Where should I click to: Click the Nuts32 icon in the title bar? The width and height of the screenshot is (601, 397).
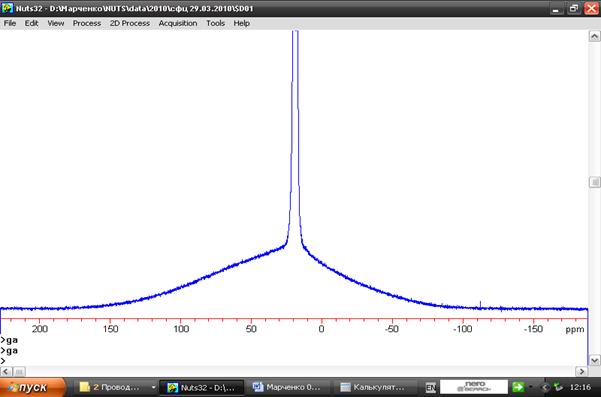click(x=7, y=8)
